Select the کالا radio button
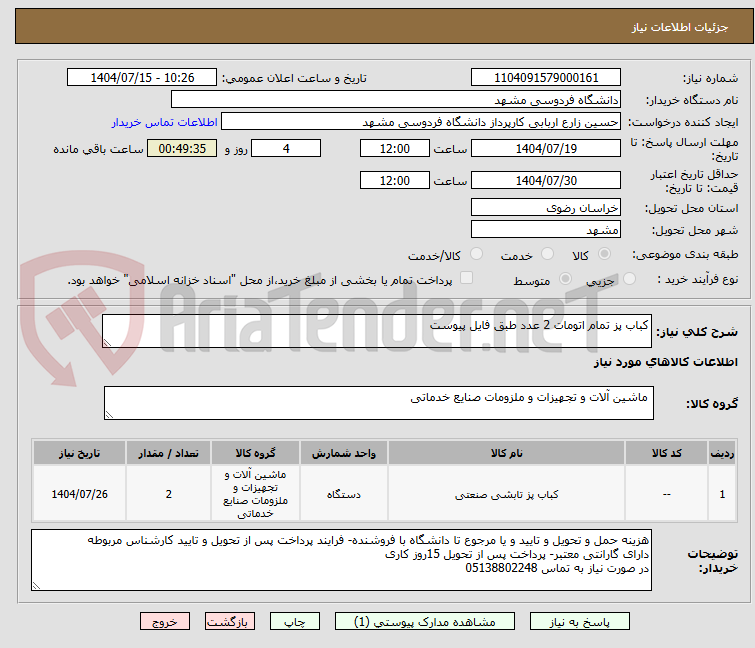This screenshot has height=648, width=755. (604, 254)
